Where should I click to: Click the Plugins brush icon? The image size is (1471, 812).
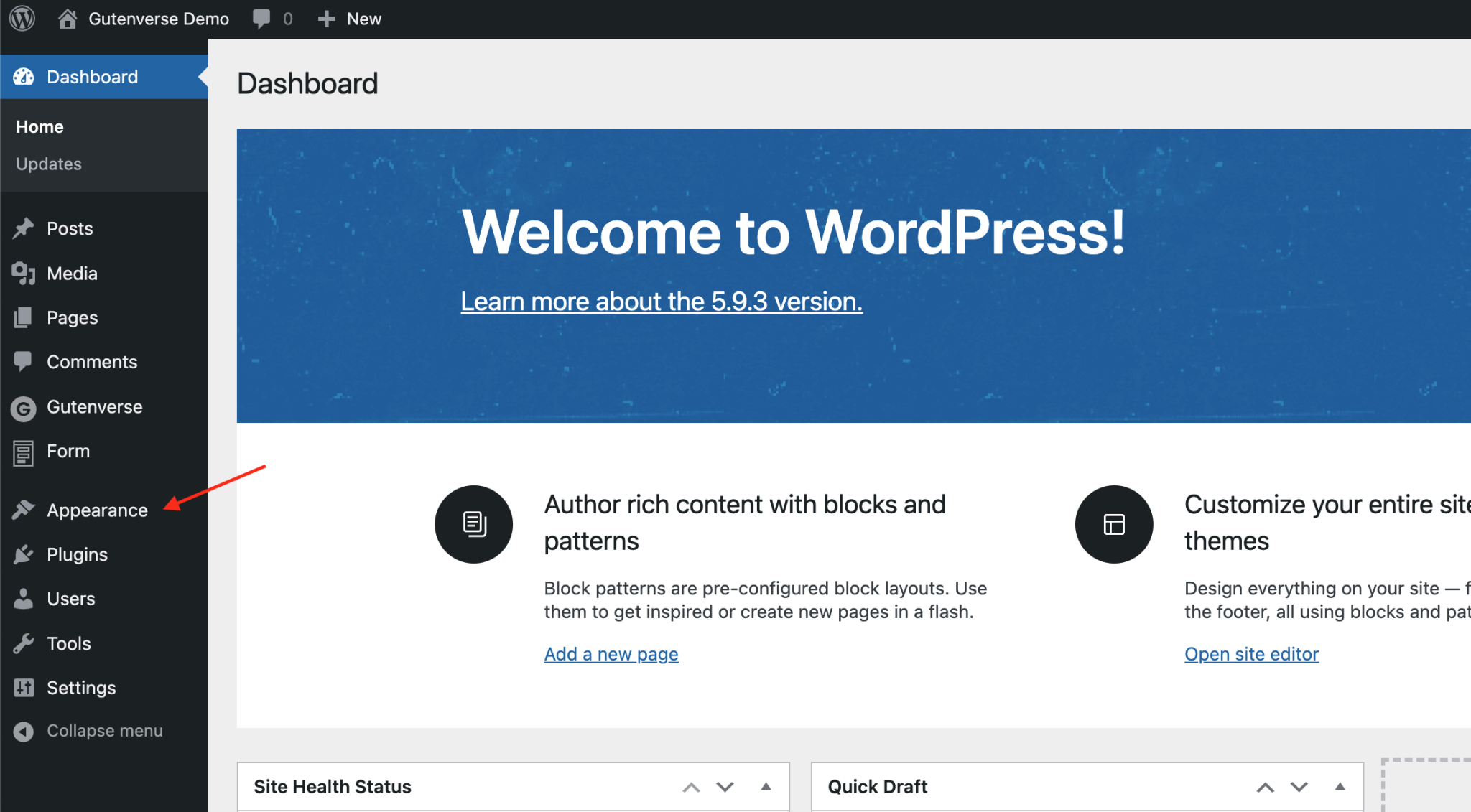pos(24,554)
